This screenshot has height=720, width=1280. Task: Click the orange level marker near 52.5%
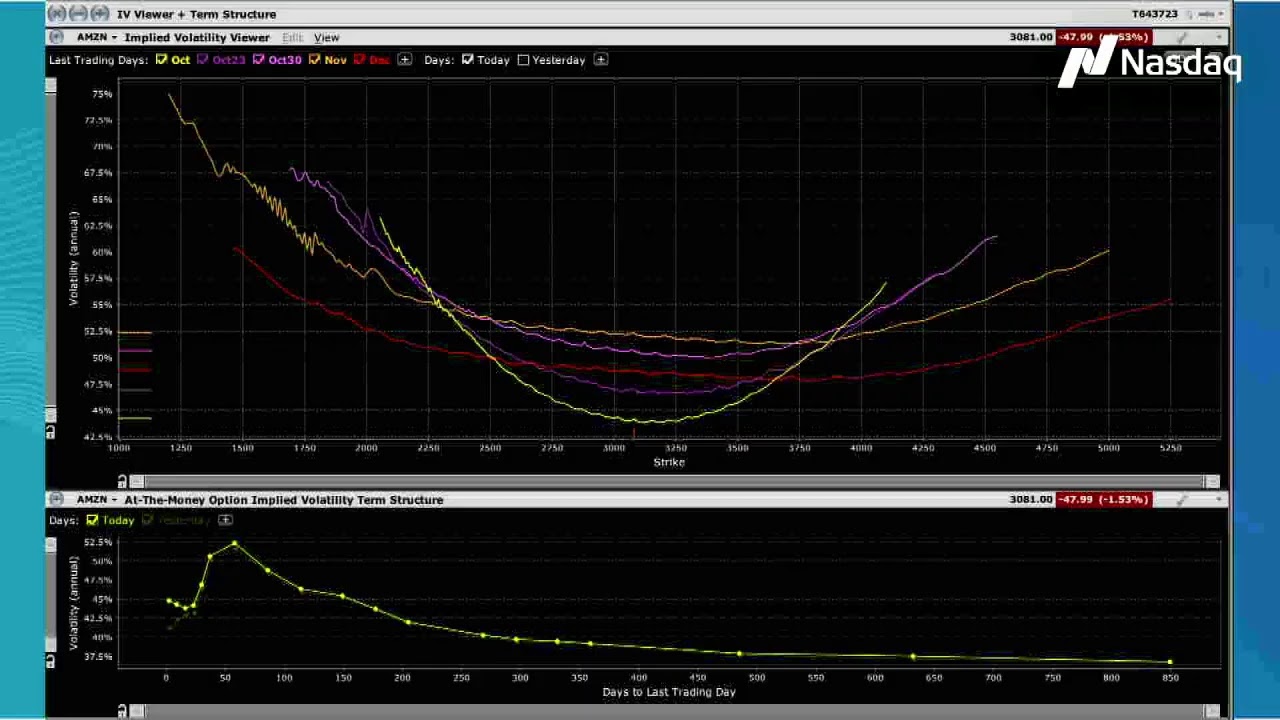coord(135,332)
